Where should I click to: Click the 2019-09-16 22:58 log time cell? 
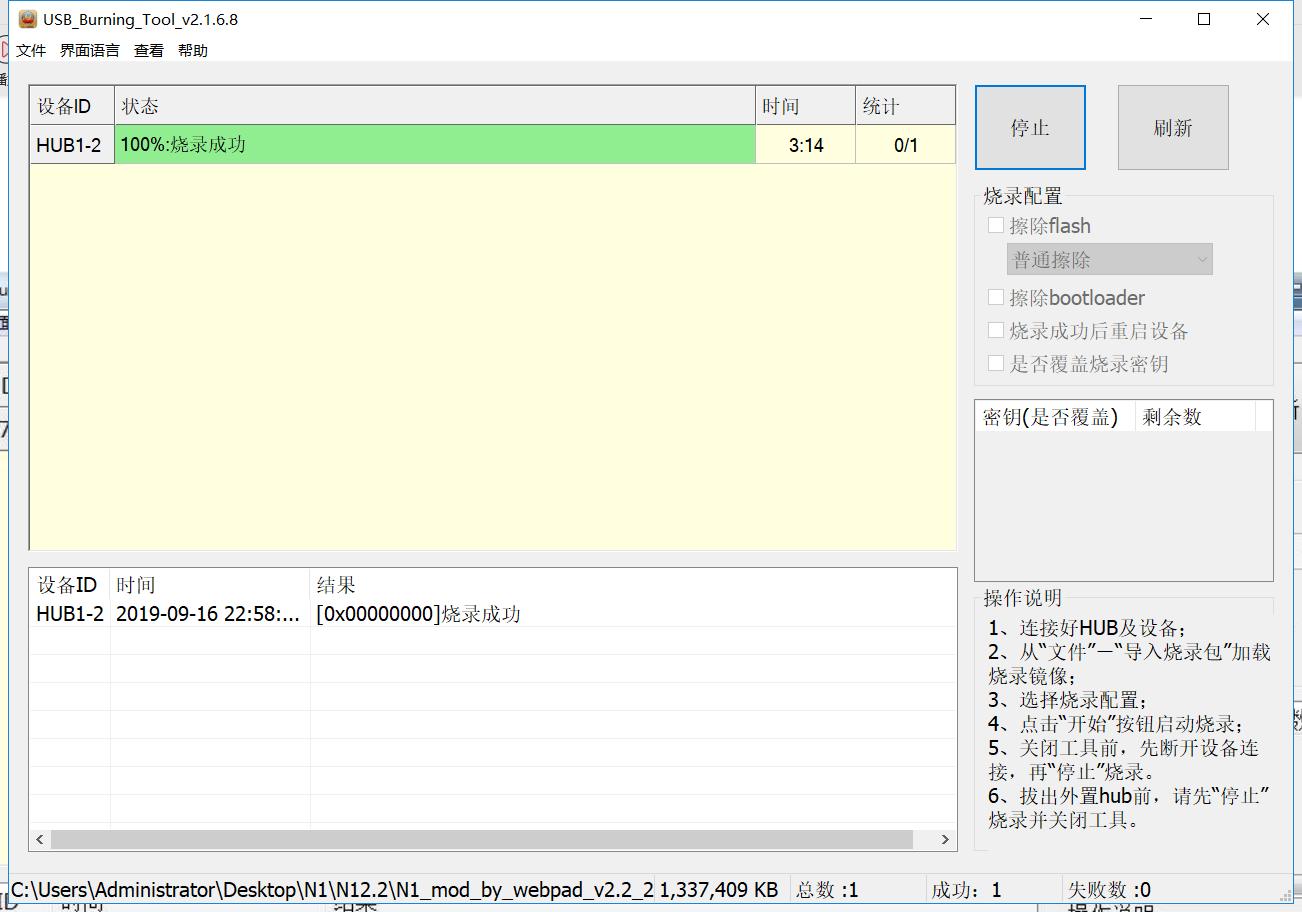pyautogui.click(x=209, y=614)
